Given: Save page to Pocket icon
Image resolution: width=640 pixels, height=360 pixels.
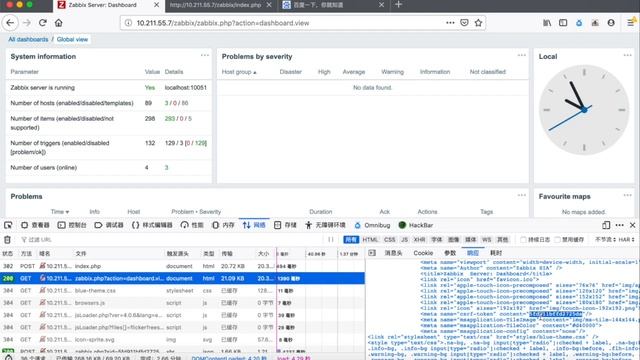Looking at the screenshot, I should (464, 23).
